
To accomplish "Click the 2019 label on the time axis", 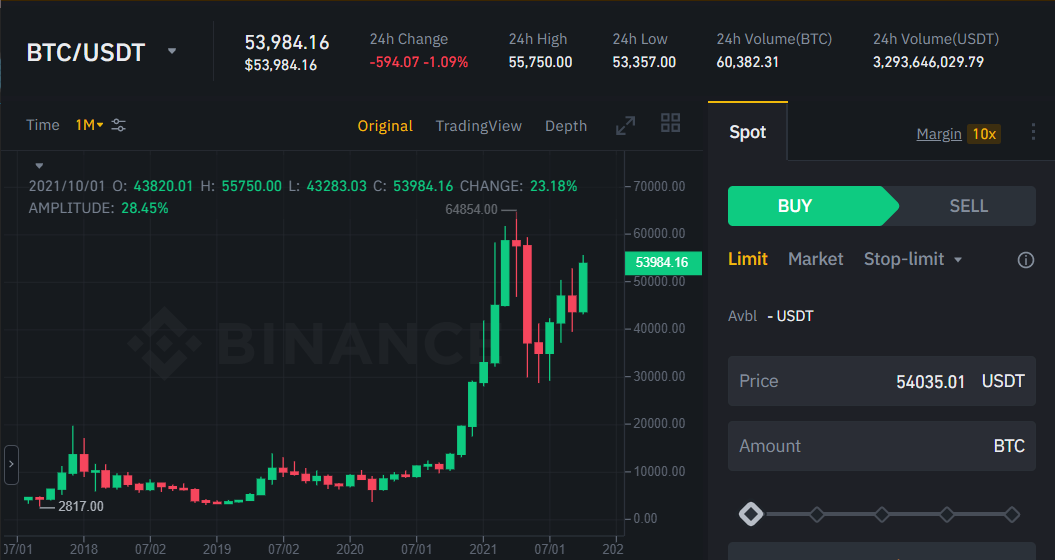I will (x=217, y=549).
